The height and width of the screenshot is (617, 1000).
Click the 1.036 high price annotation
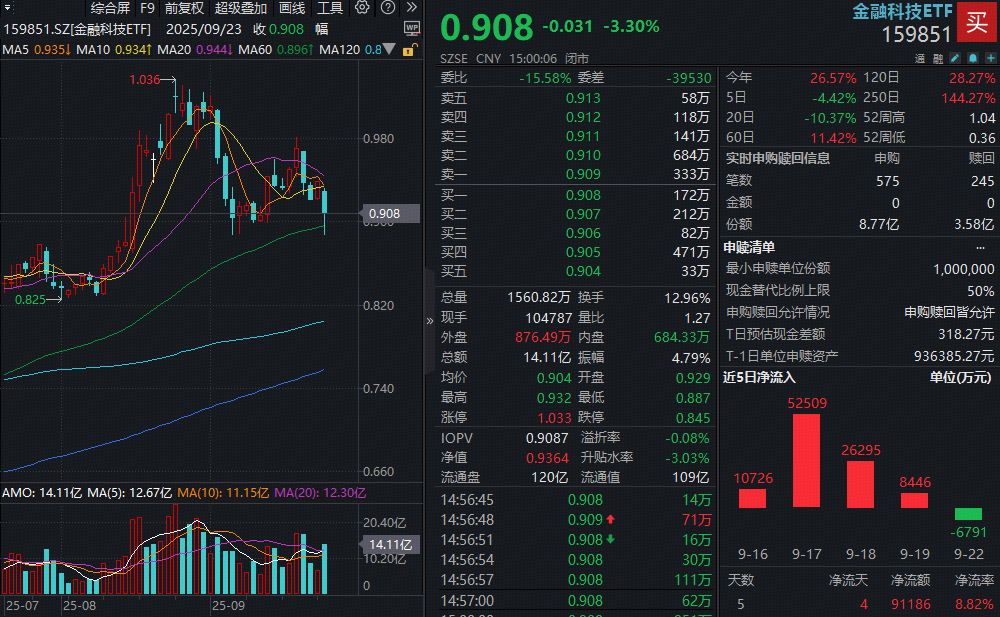coord(145,80)
